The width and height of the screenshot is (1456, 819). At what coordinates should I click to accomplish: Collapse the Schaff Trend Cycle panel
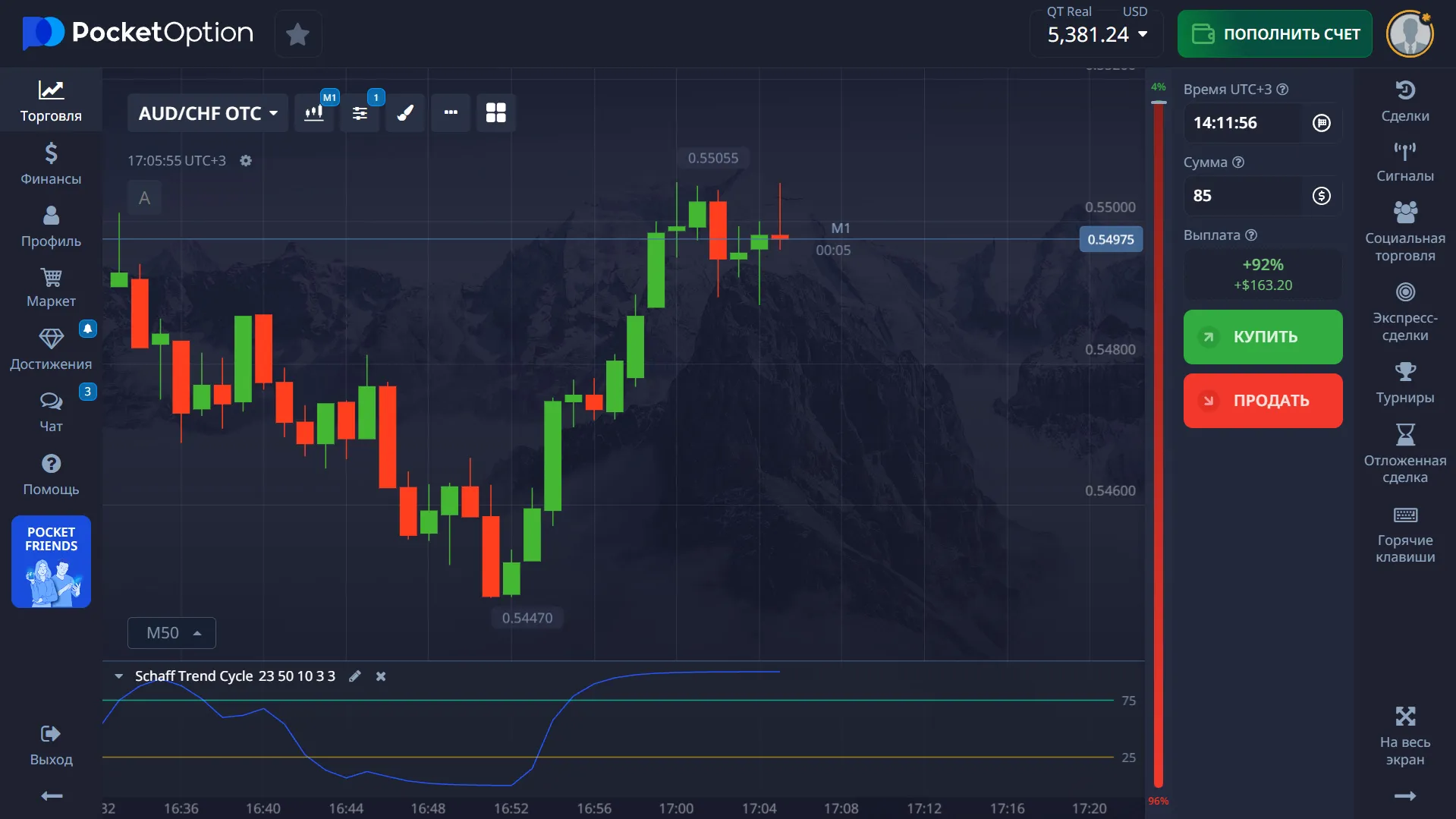click(118, 676)
